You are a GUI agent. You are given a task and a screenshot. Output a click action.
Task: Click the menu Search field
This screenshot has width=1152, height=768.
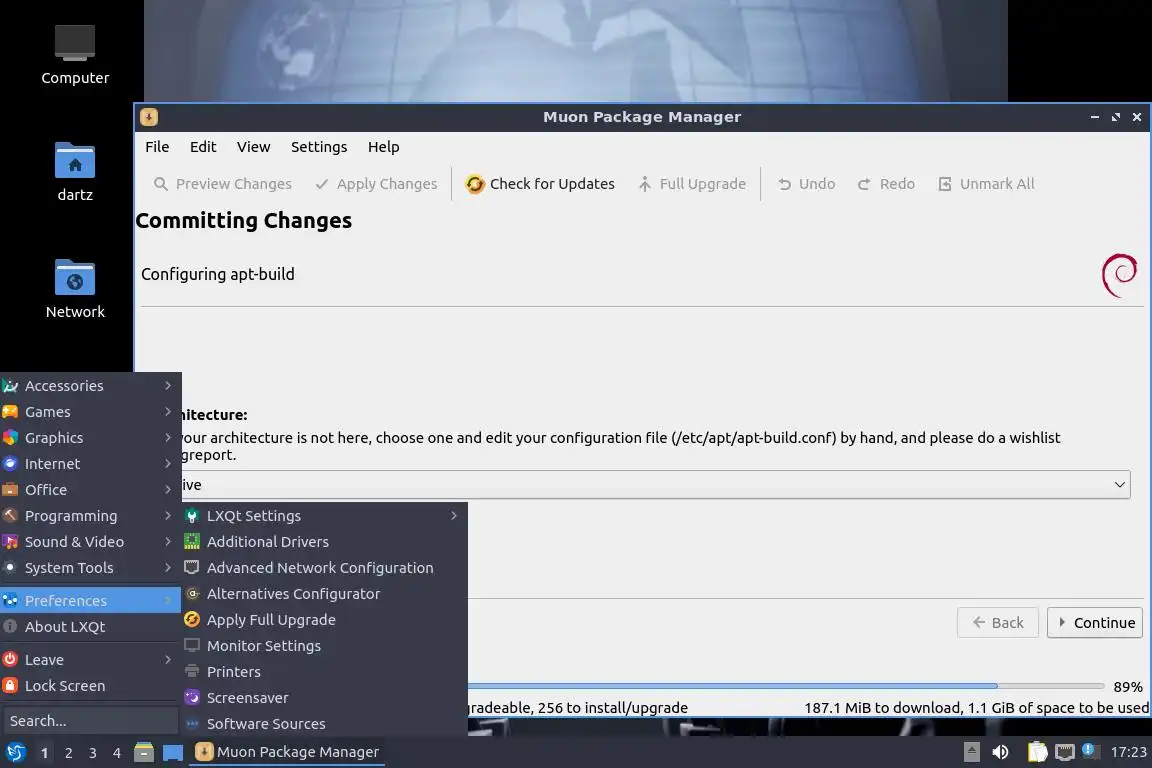90,721
